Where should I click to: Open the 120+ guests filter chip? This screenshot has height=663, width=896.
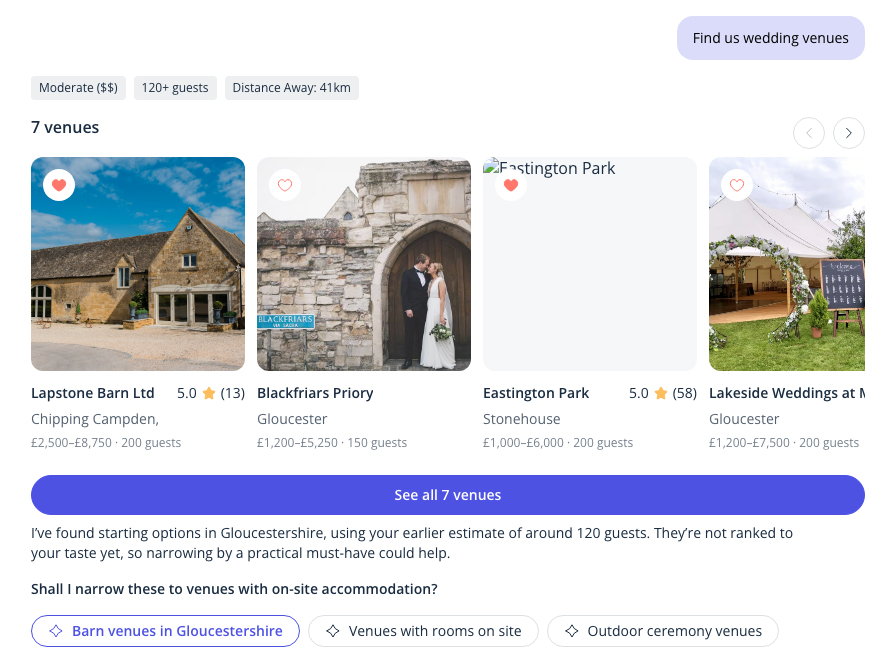click(x=175, y=88)
